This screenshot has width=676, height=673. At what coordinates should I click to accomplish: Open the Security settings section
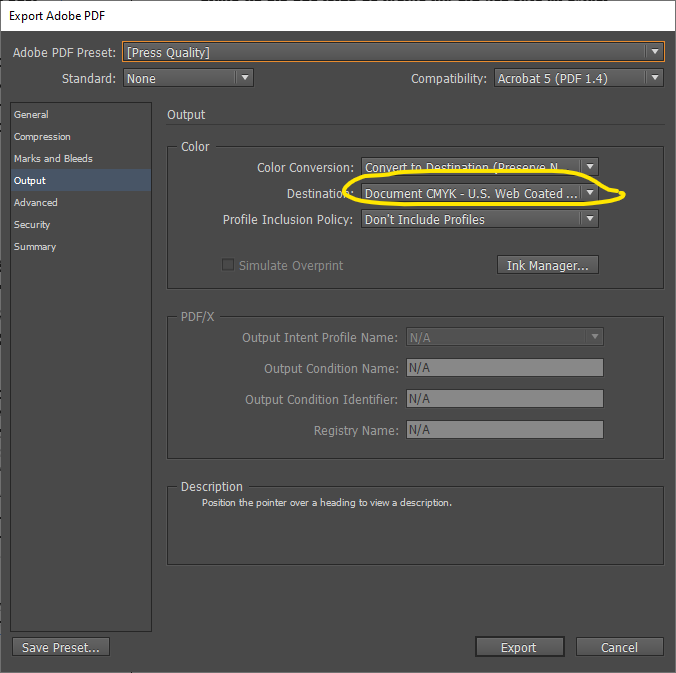(x=32, y=225)
